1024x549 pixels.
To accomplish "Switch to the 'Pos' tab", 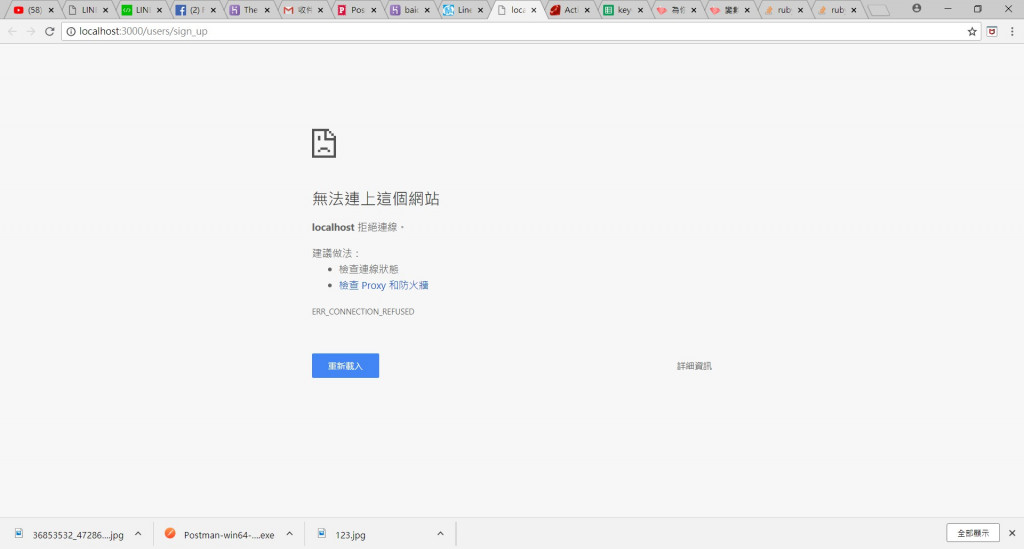I will [x=355, y=10].
